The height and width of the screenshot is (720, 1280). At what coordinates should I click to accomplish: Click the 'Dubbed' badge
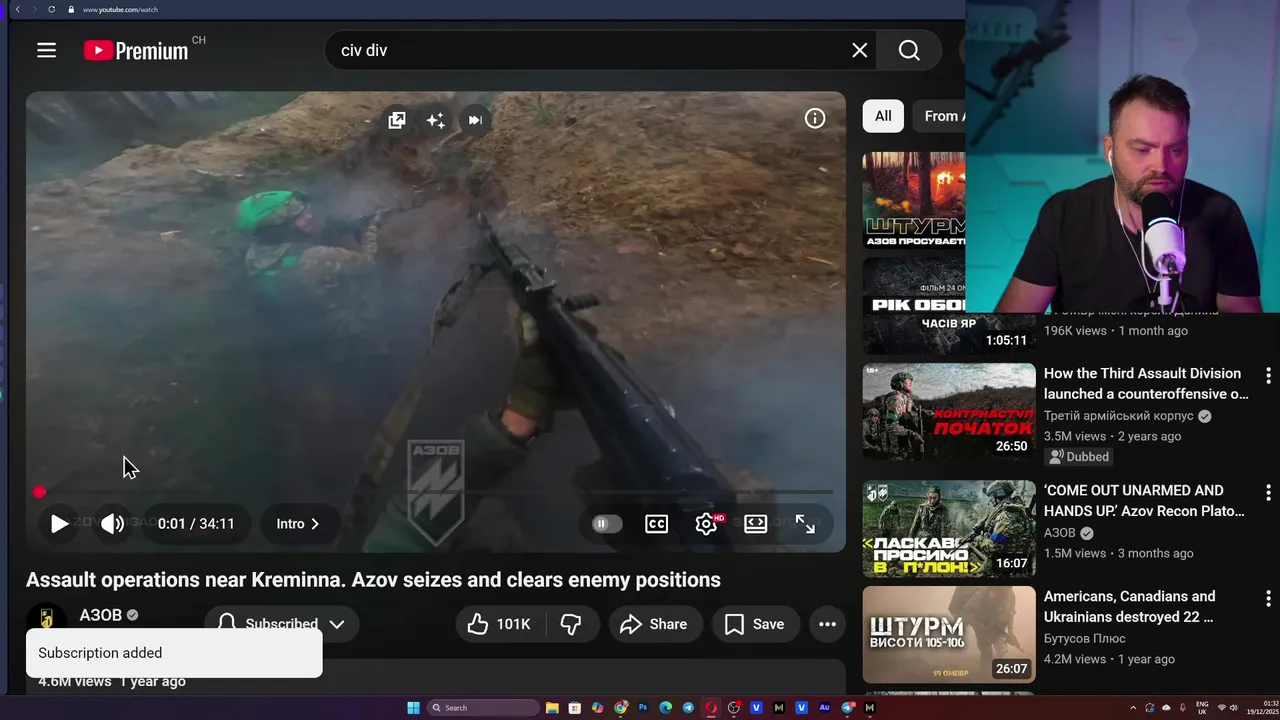tap(1079, 457)
